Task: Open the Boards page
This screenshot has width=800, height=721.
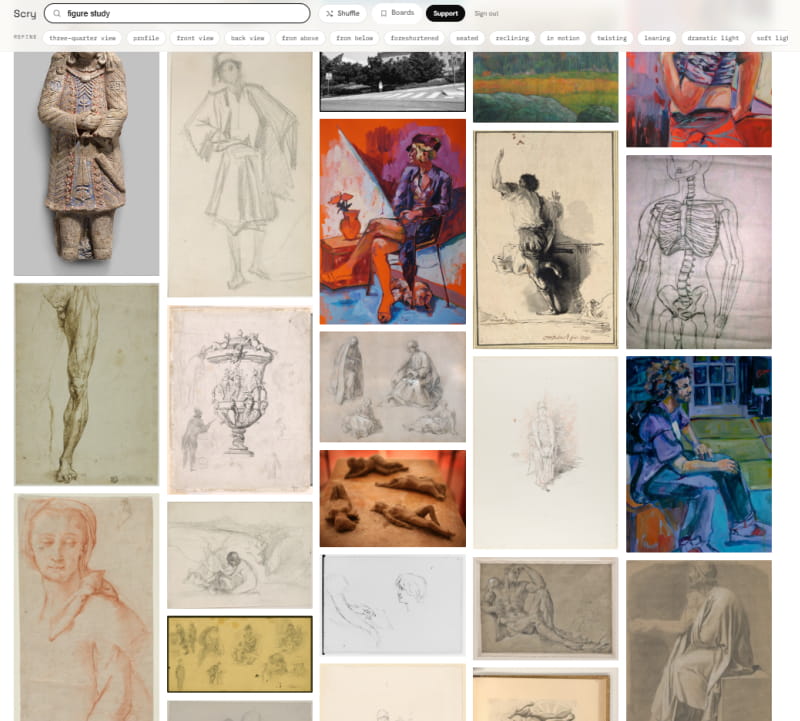Action: coord(397,13)
